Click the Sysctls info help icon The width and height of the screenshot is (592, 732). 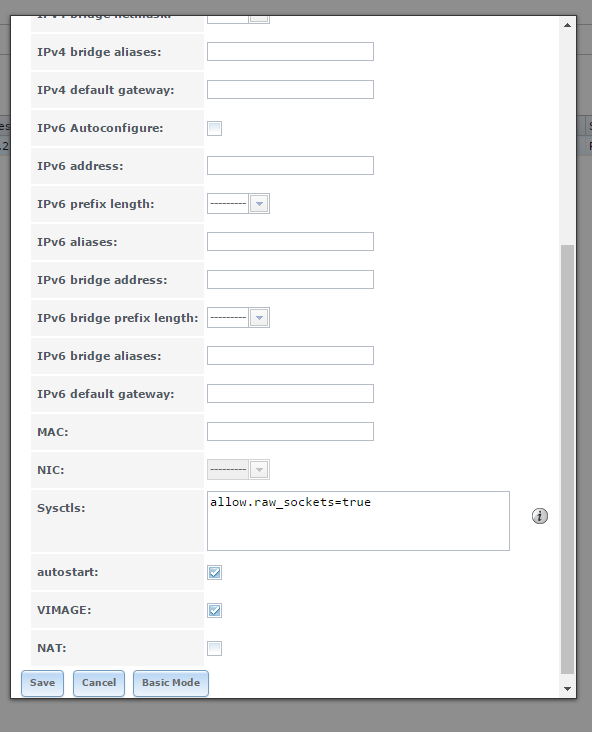(540, 516)
